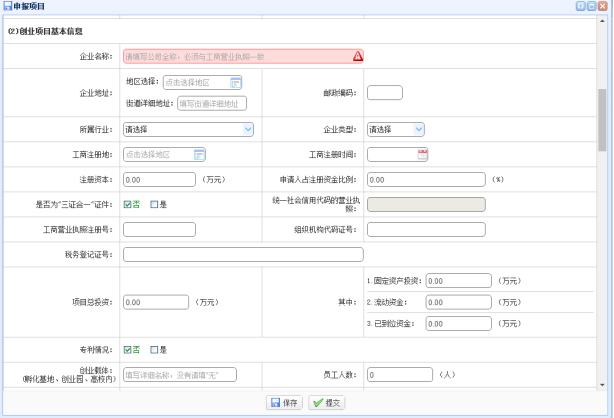The width and height of the screenshot is (614, 418).
Task: Click the green checkmark icon on 提交
Action: point(317,402)
